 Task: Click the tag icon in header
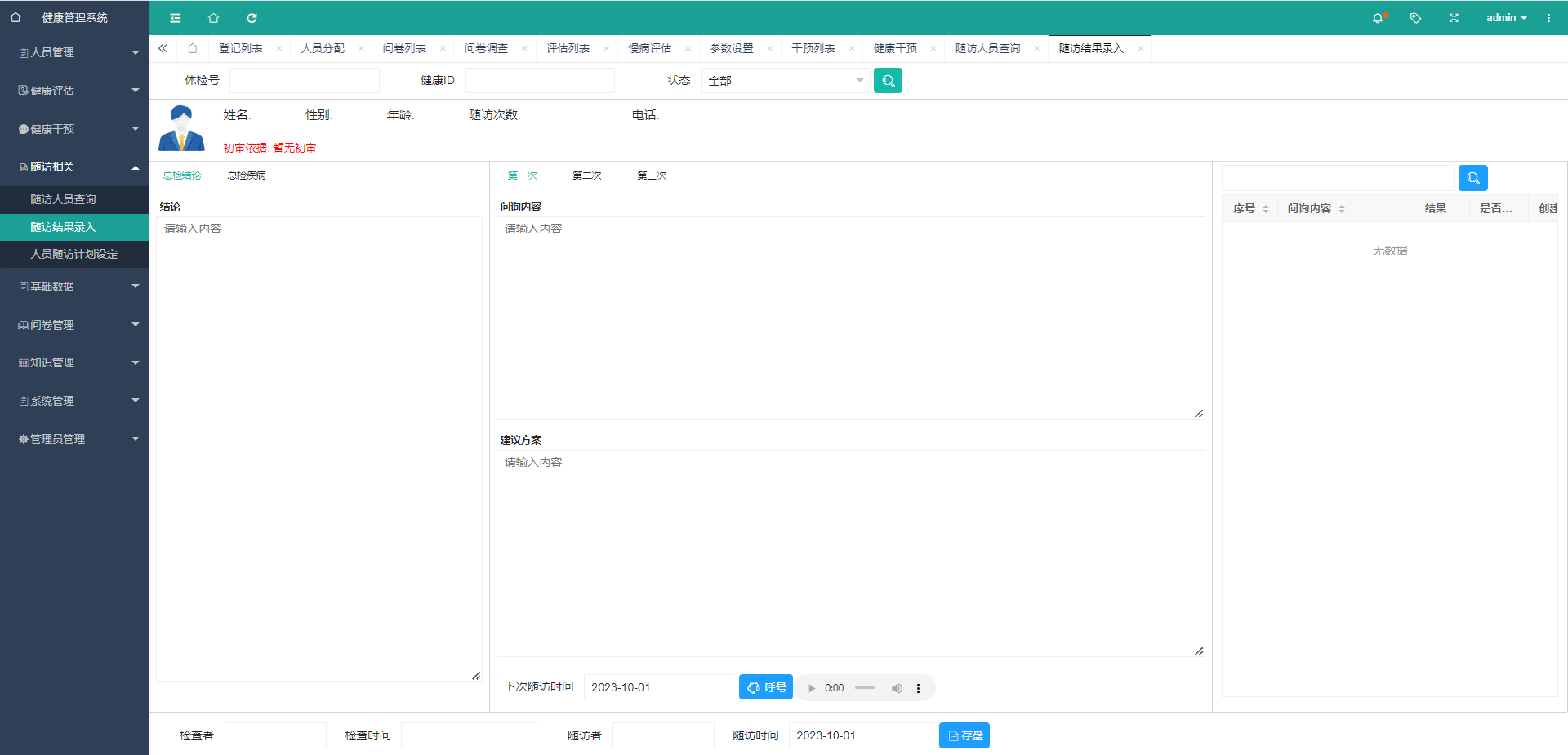(x=1415, y=18)
